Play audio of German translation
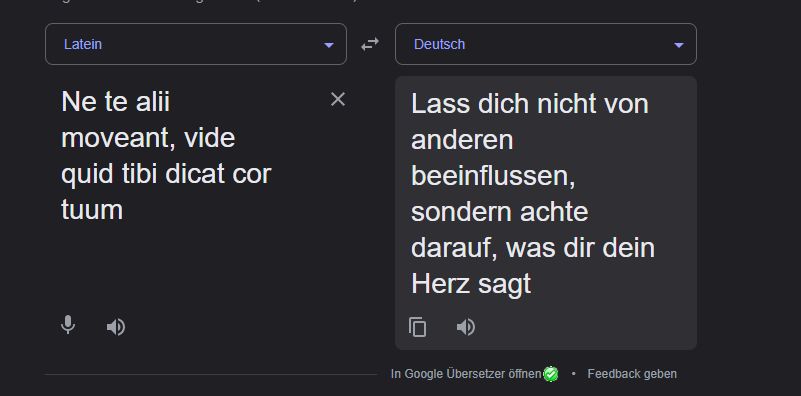Image resolution: width=801 pixels, height=396 pixels. [465, 327]
